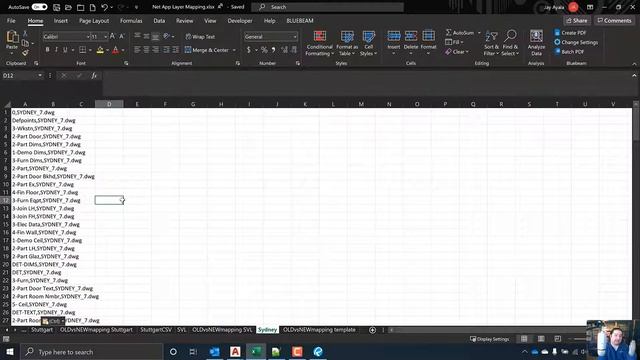
Task: Apply comma style
Action: click(x=273, y=50)
